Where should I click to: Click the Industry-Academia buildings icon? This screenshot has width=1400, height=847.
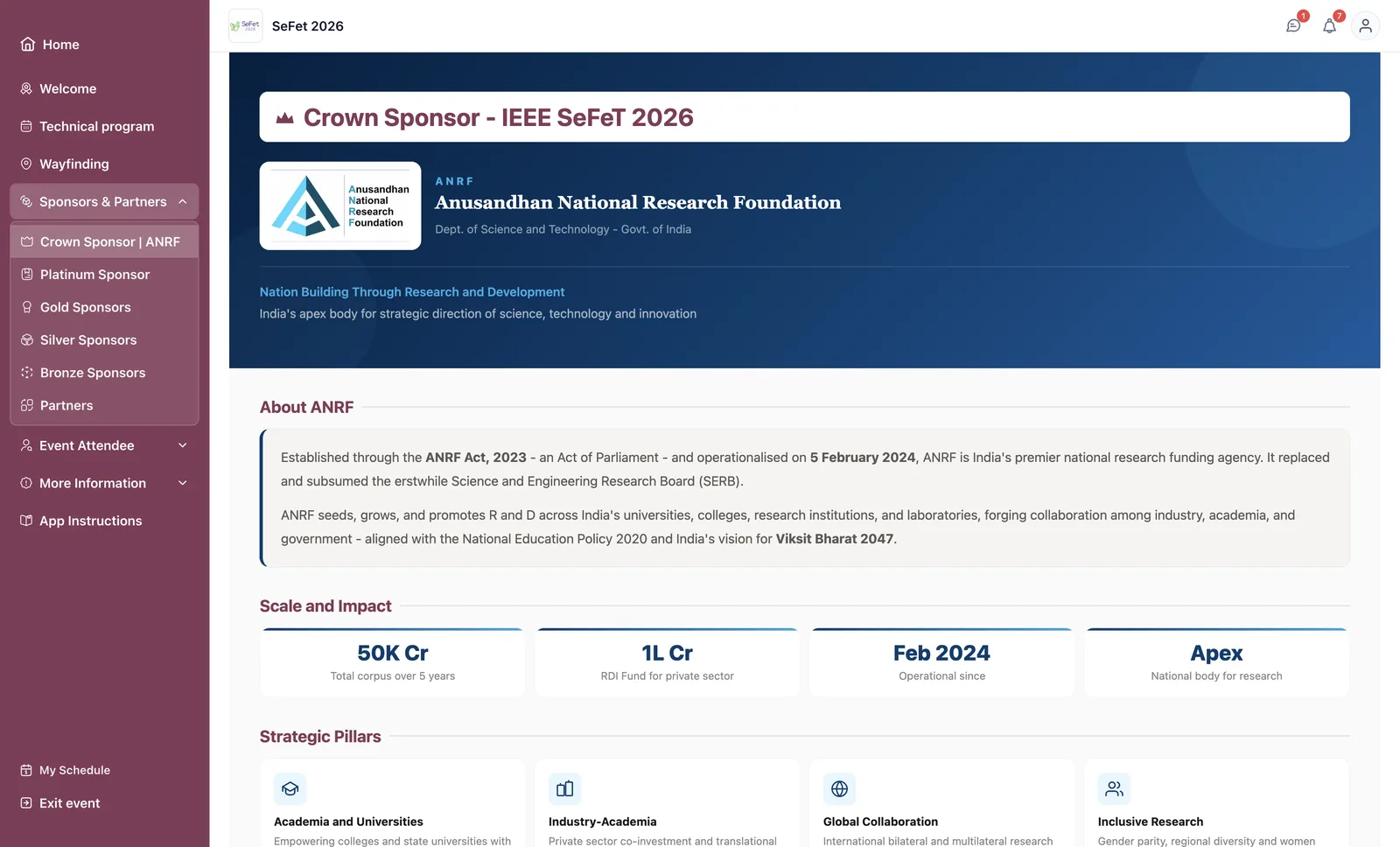coord(565,789)
